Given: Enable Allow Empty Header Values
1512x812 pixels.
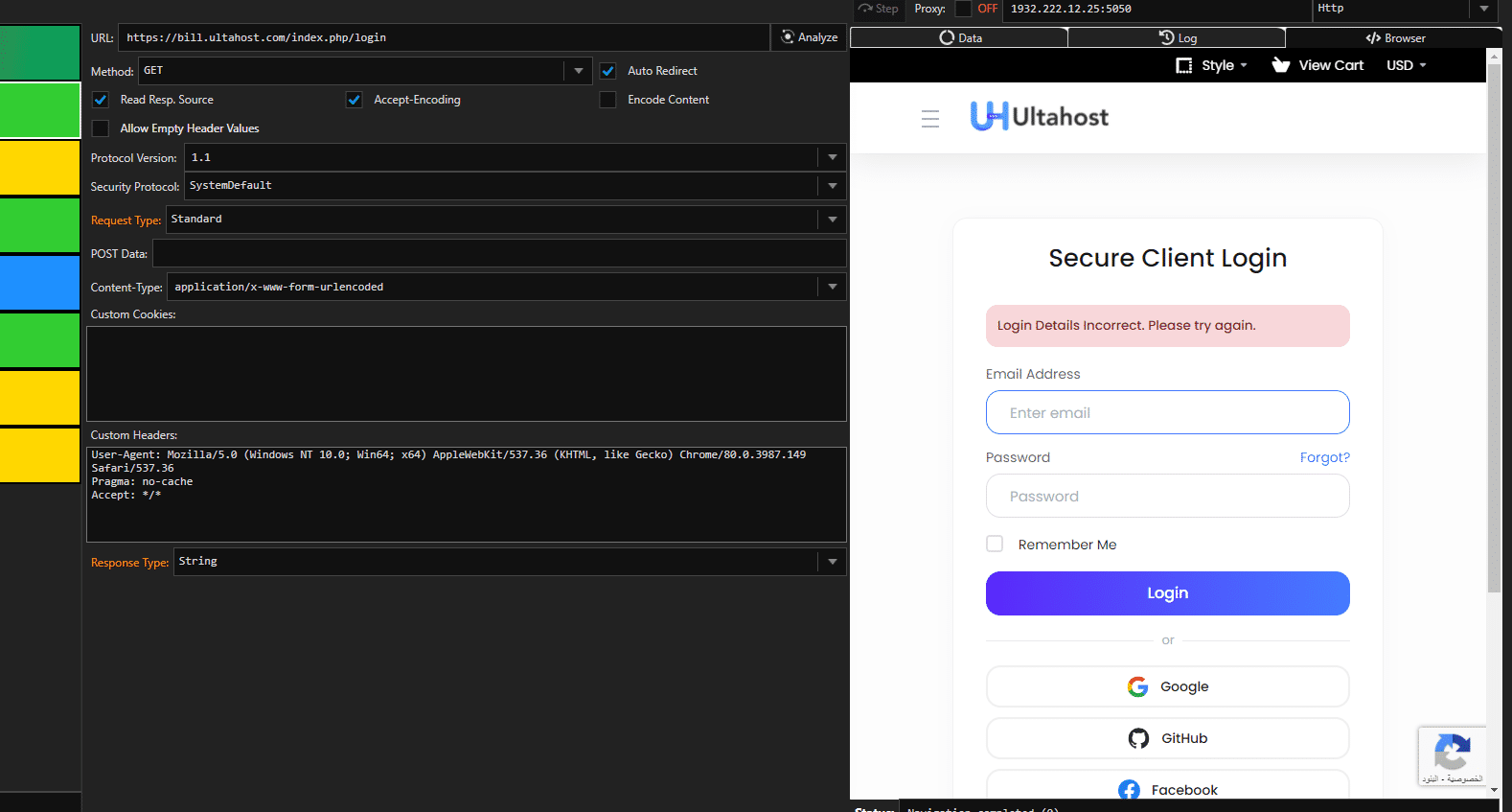Looking at the screenshot, I should pos(101,128).
